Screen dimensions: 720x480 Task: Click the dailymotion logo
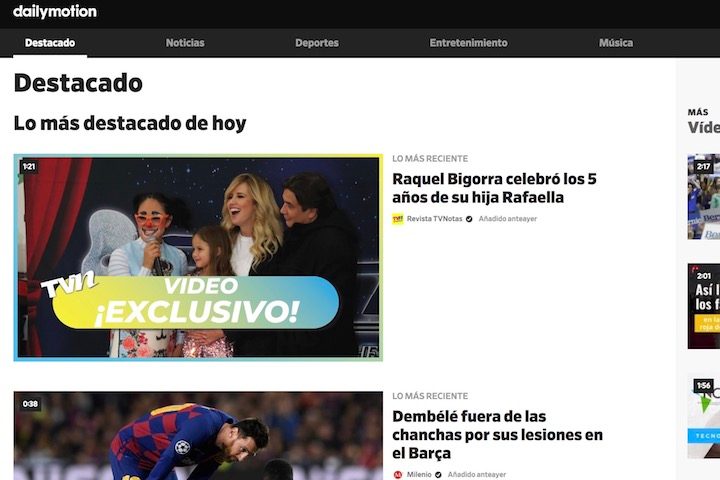point(55,12)
